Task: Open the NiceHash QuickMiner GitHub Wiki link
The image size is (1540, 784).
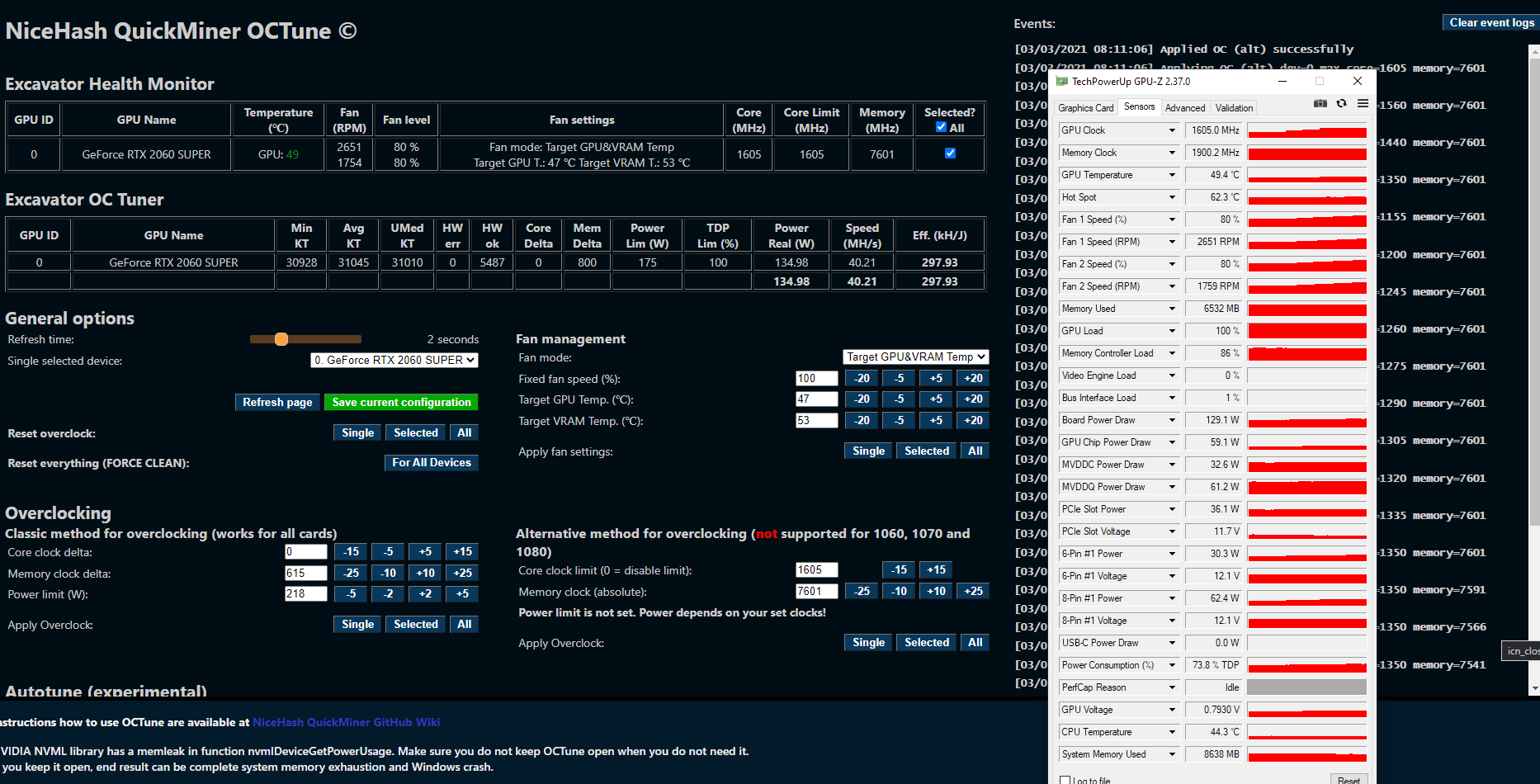Action: [x=347, y=721]
